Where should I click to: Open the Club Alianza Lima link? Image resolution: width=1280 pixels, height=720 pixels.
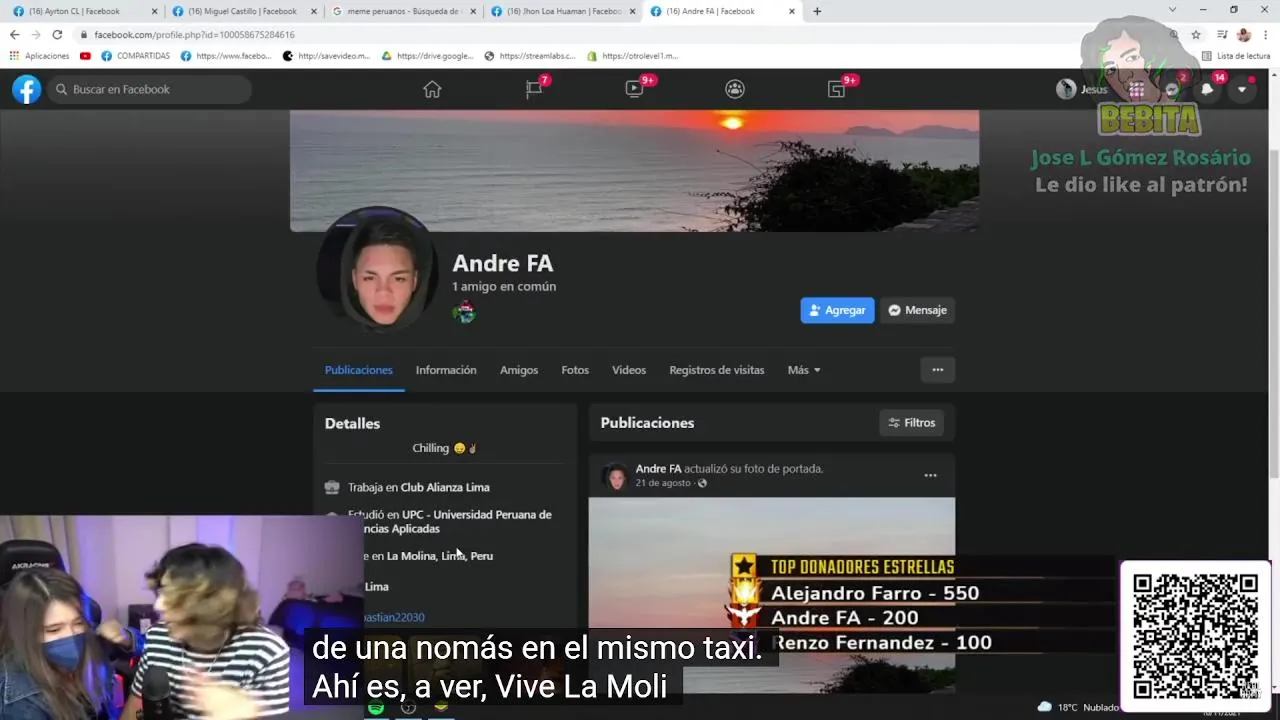[445, 487]
